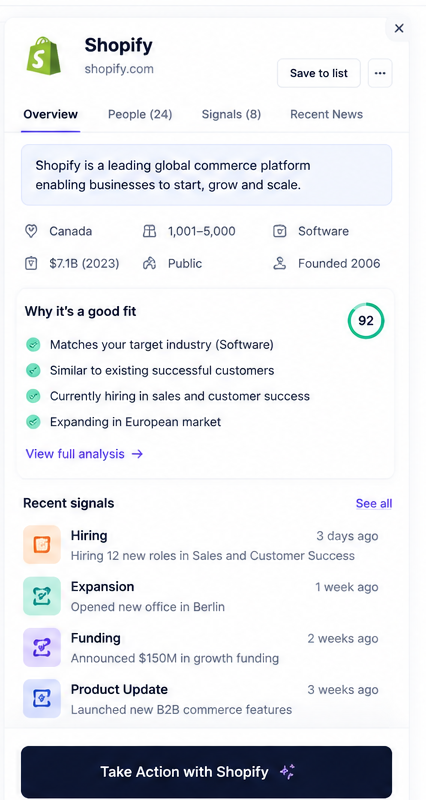
Task: Click Launched new B2B commerce features text
Action: click(182, 710)
